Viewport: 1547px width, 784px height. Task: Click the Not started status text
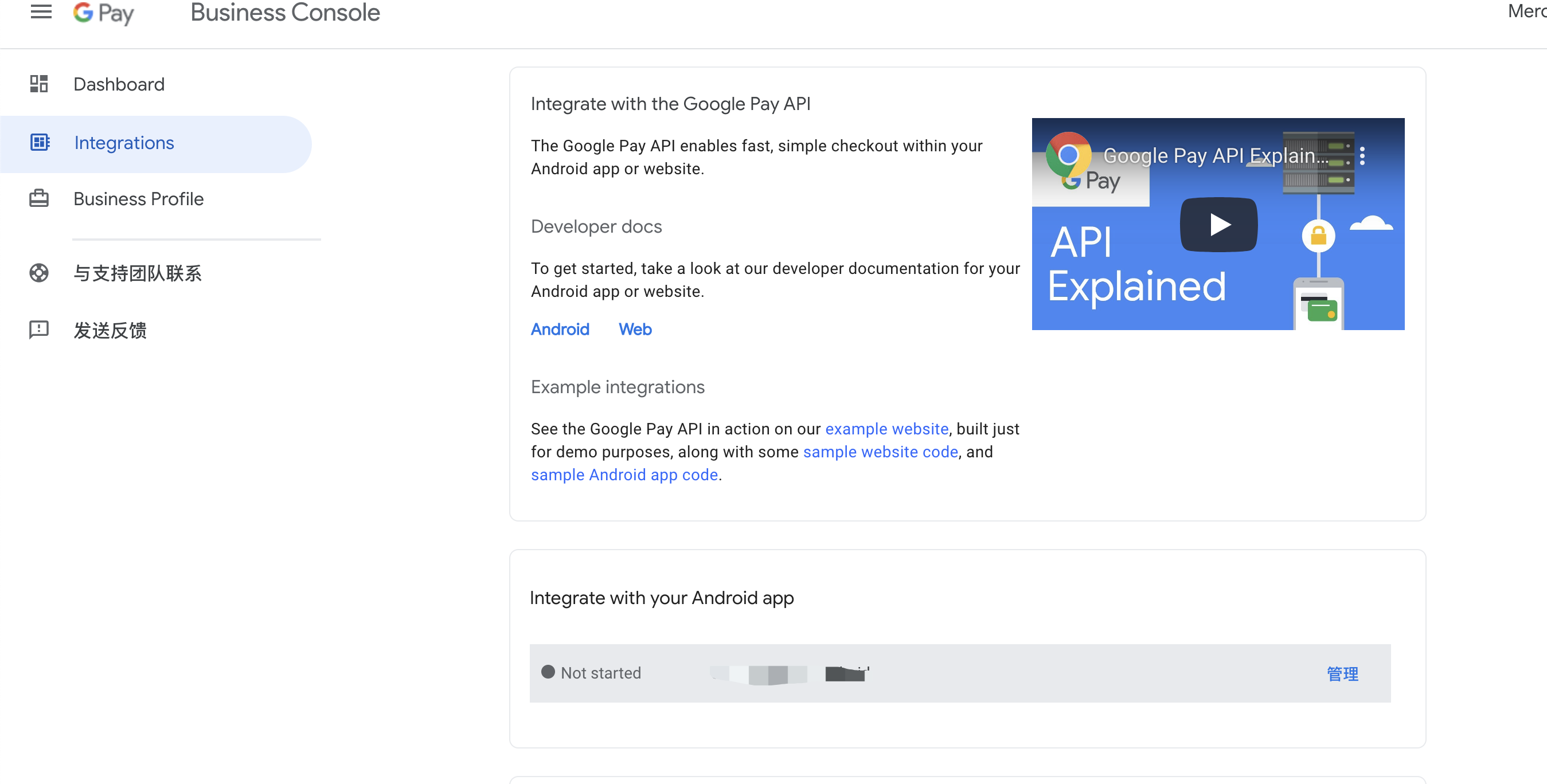600,673
